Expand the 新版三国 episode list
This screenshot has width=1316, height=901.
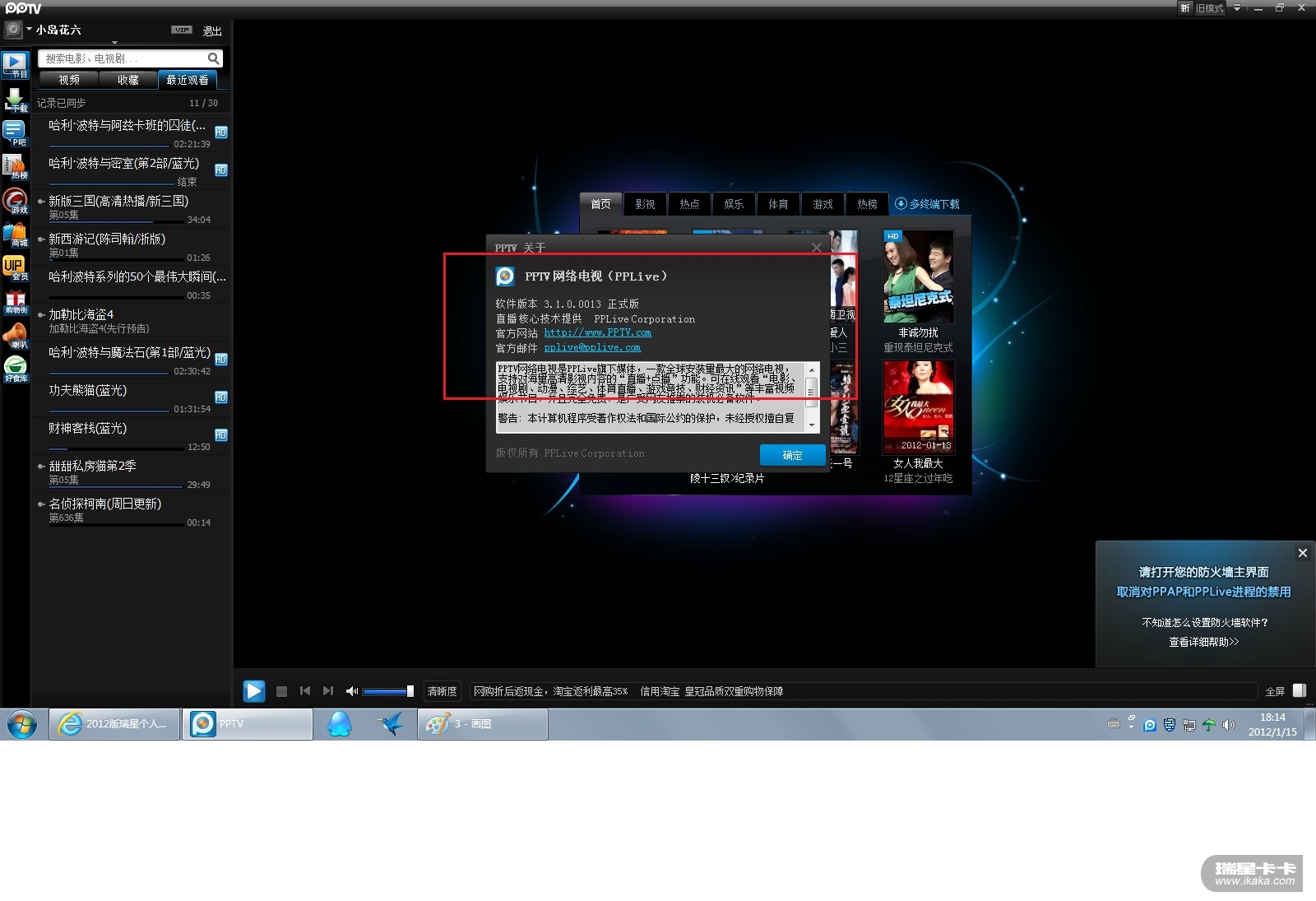pos(41,201)
